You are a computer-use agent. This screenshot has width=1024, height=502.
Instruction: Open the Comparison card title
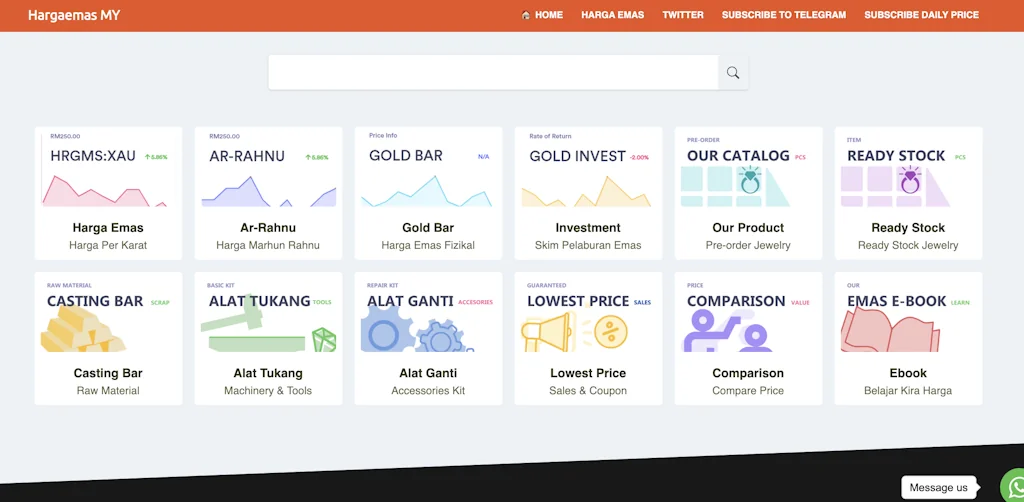tap(748, 373)
